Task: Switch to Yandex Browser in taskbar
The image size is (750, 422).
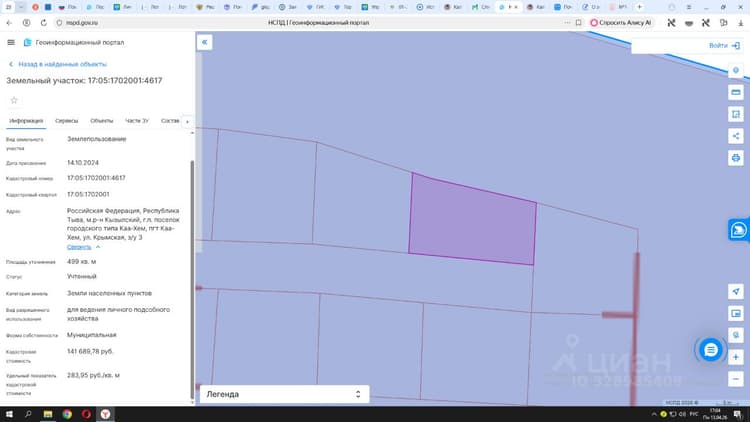Action: coord(105,414)
